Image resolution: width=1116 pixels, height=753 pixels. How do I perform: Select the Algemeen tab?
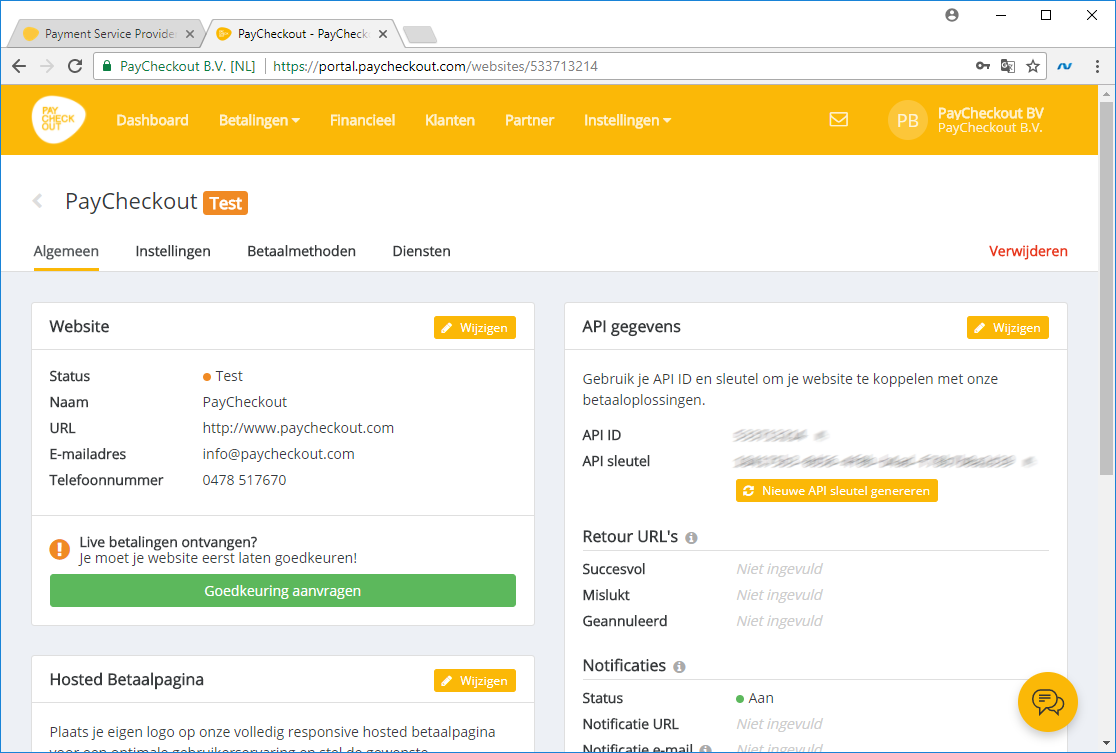pos(66,251)
